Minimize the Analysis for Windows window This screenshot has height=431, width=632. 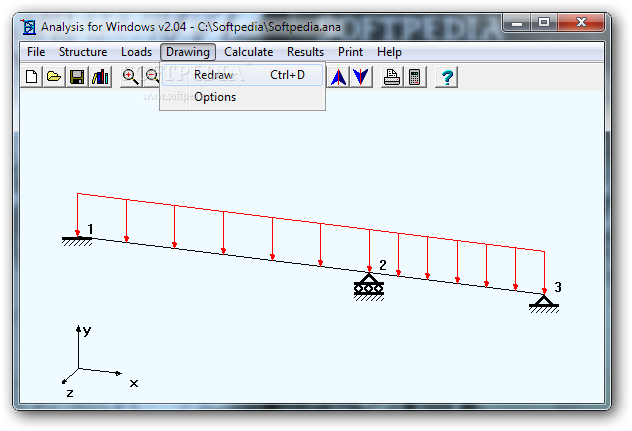coord(517,23)
